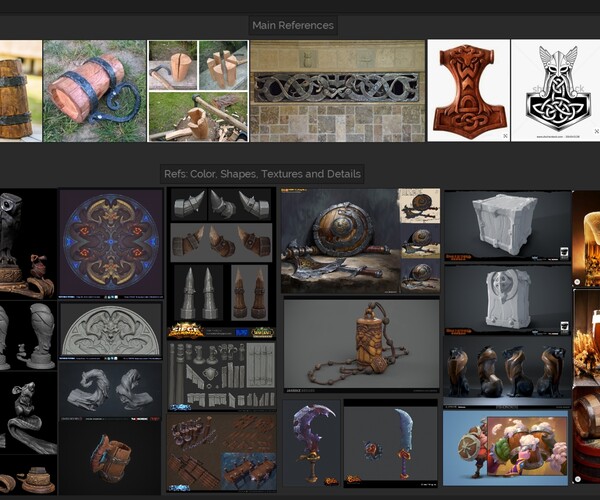600x500 pixels.
Task: Click the stone Celtic knot frieze photo
Action: (338, 91)
